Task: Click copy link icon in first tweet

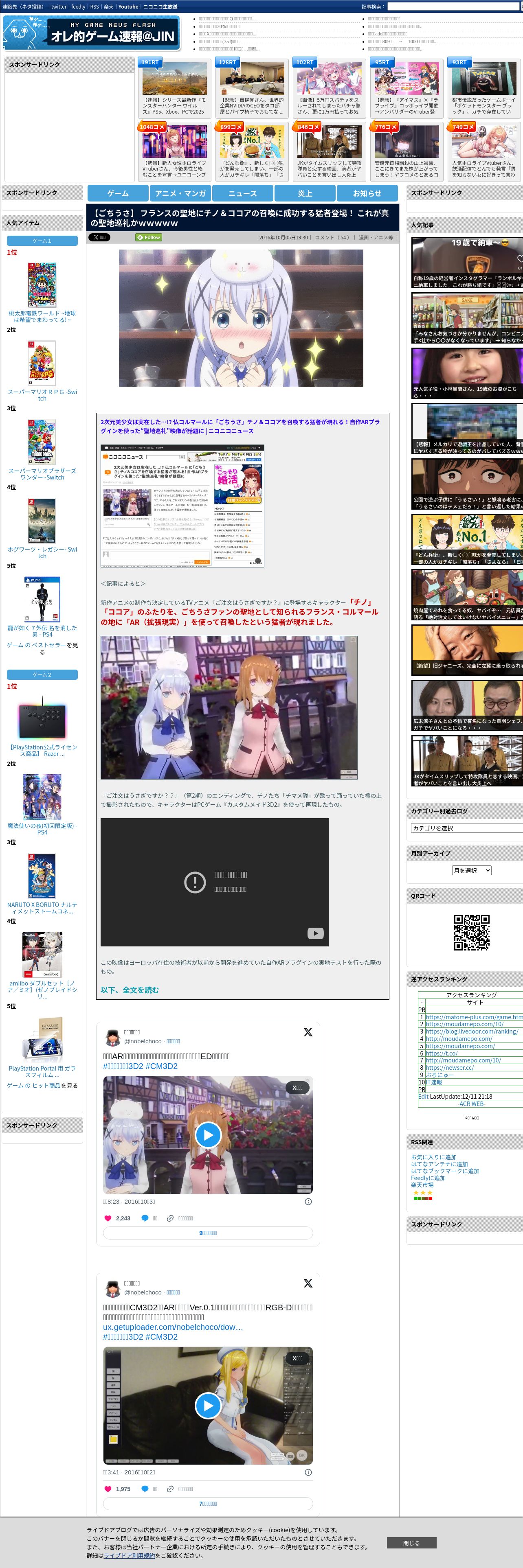Action: [x=171, y=1218]
